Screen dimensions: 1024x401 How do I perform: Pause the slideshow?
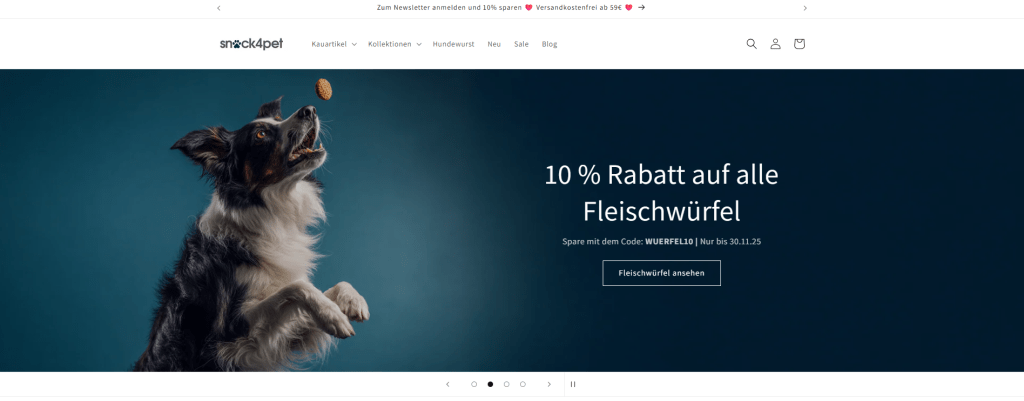(x=573, y=384)
